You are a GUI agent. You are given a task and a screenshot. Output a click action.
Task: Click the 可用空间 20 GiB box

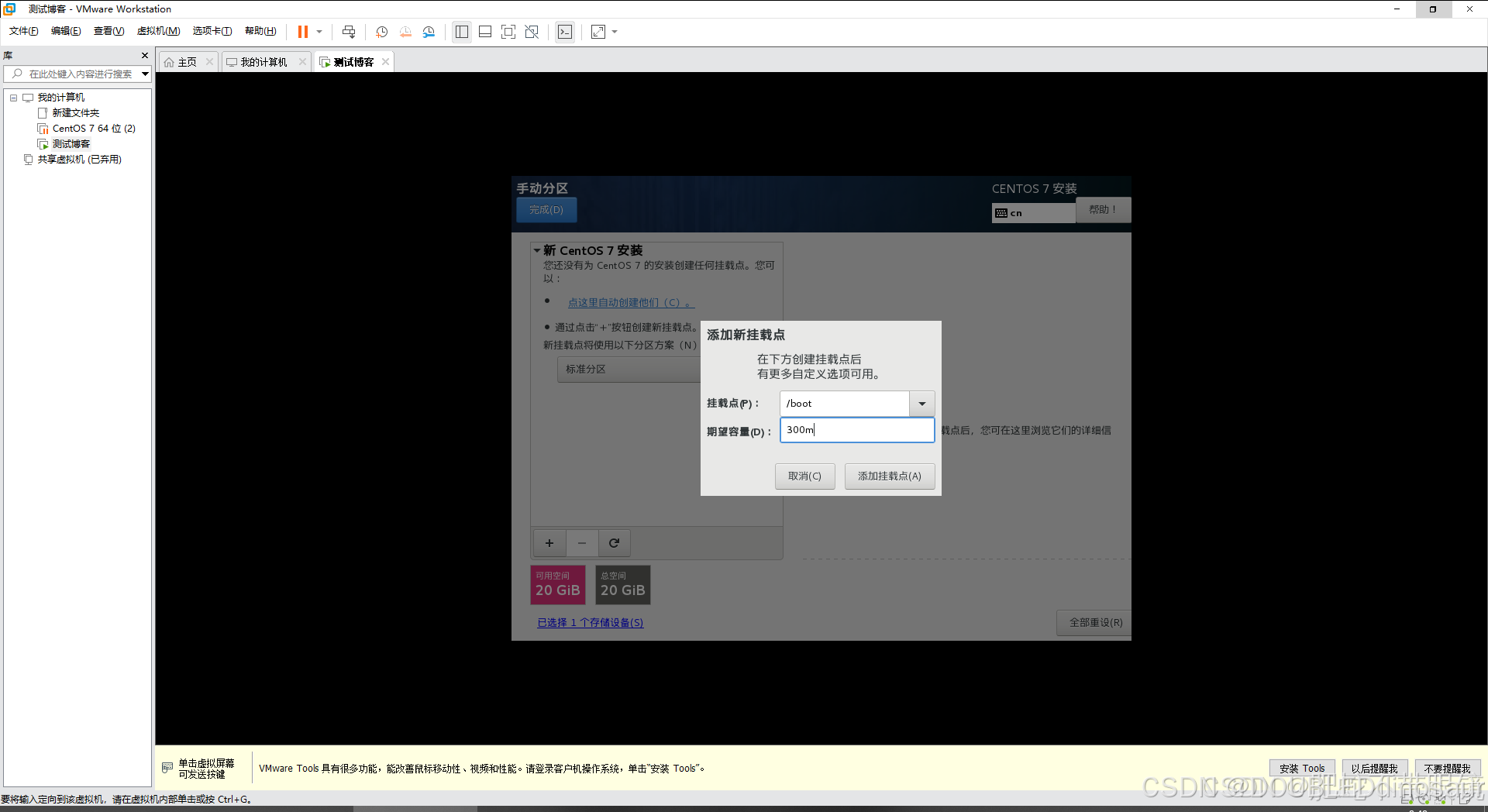(558, 585)
